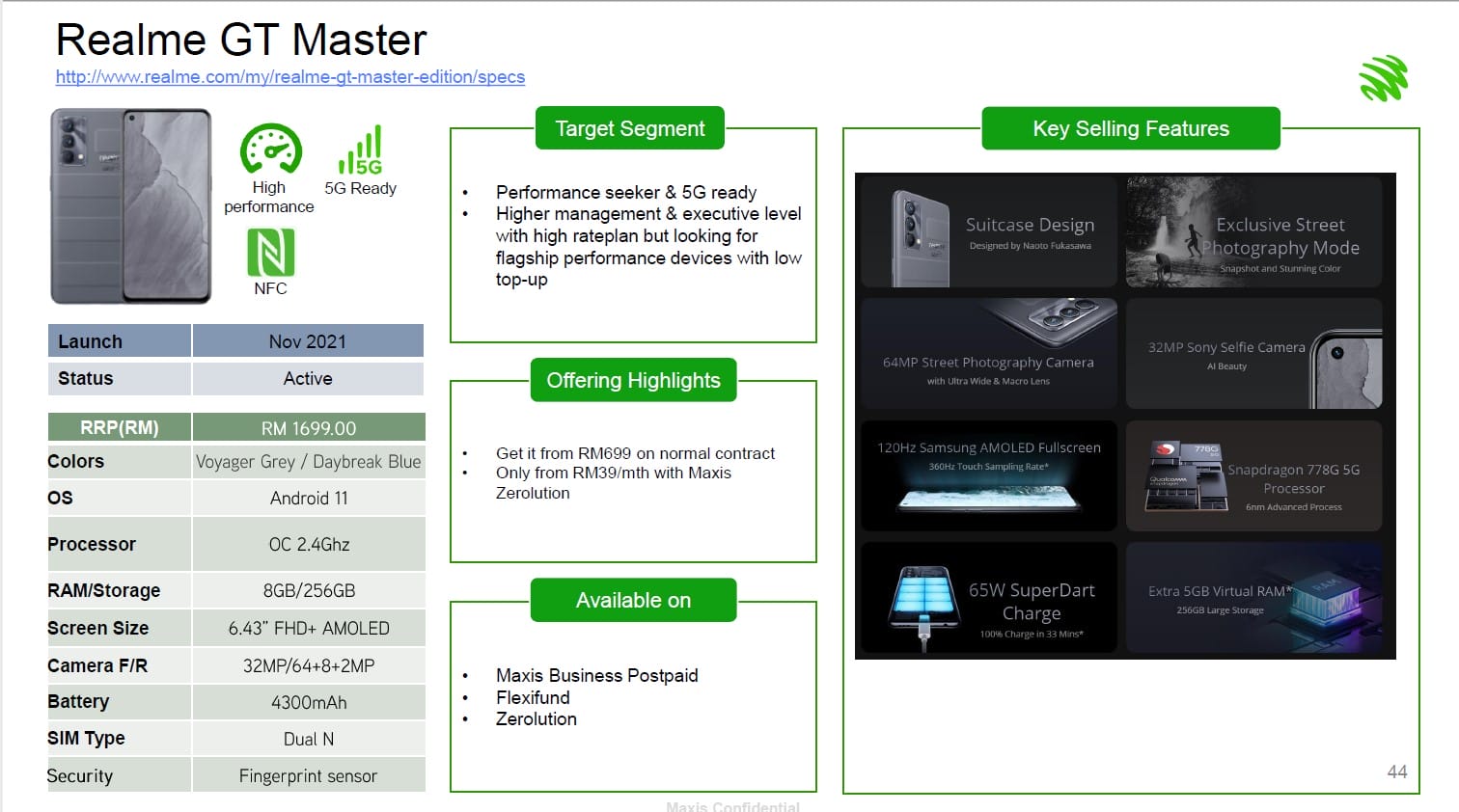Click the Voyager Grey / Daybreak Blue cell
Viewport: 1459px width, 812px height.
pos(309,461)
